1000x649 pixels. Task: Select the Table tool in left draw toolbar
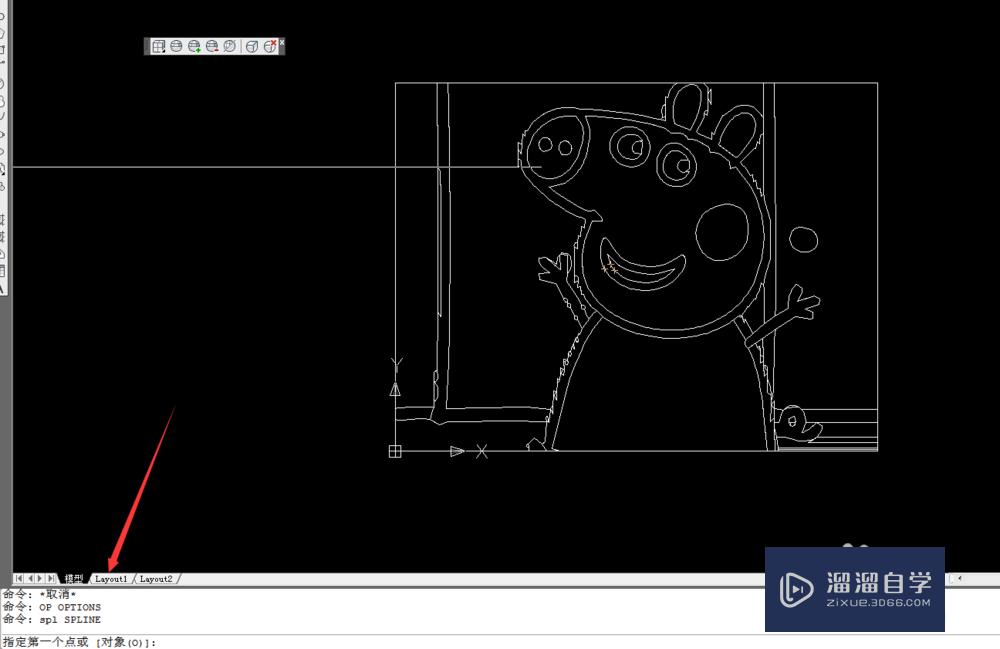coord(2,271)
